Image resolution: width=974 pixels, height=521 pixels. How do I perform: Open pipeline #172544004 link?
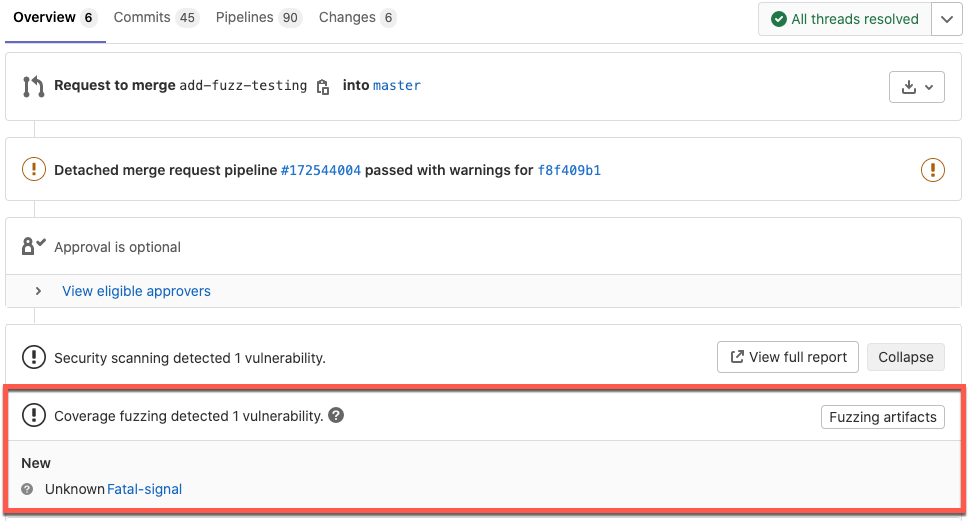pyautogui.click(x=321, y=170)
